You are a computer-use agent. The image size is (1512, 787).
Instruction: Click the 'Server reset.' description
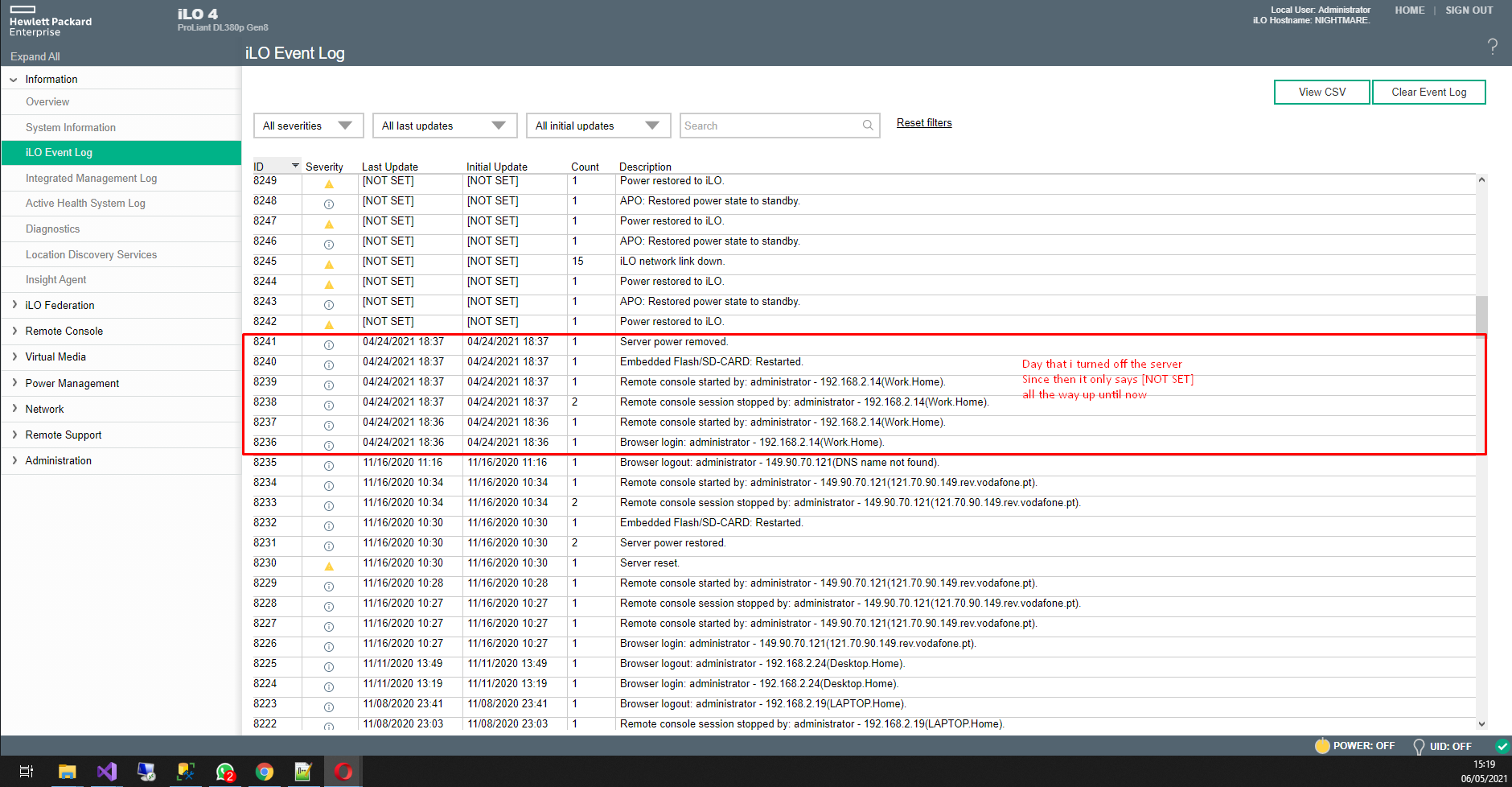coord(650,563)
